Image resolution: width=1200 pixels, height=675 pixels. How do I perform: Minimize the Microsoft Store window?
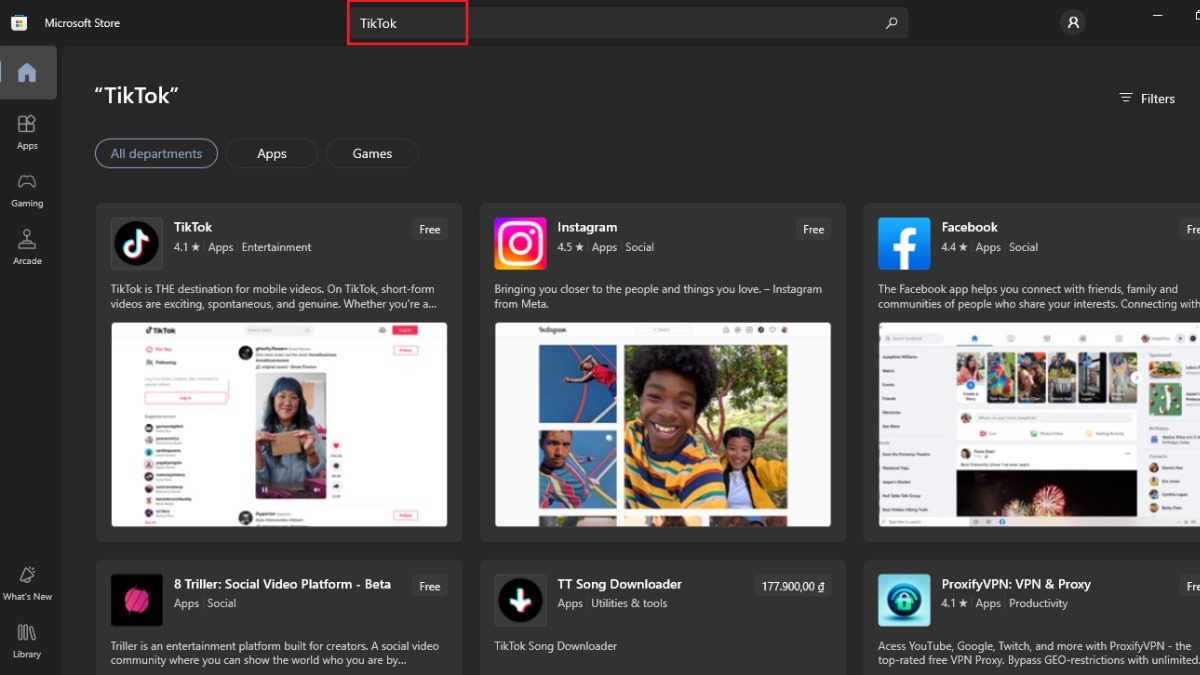[1157, 14]
